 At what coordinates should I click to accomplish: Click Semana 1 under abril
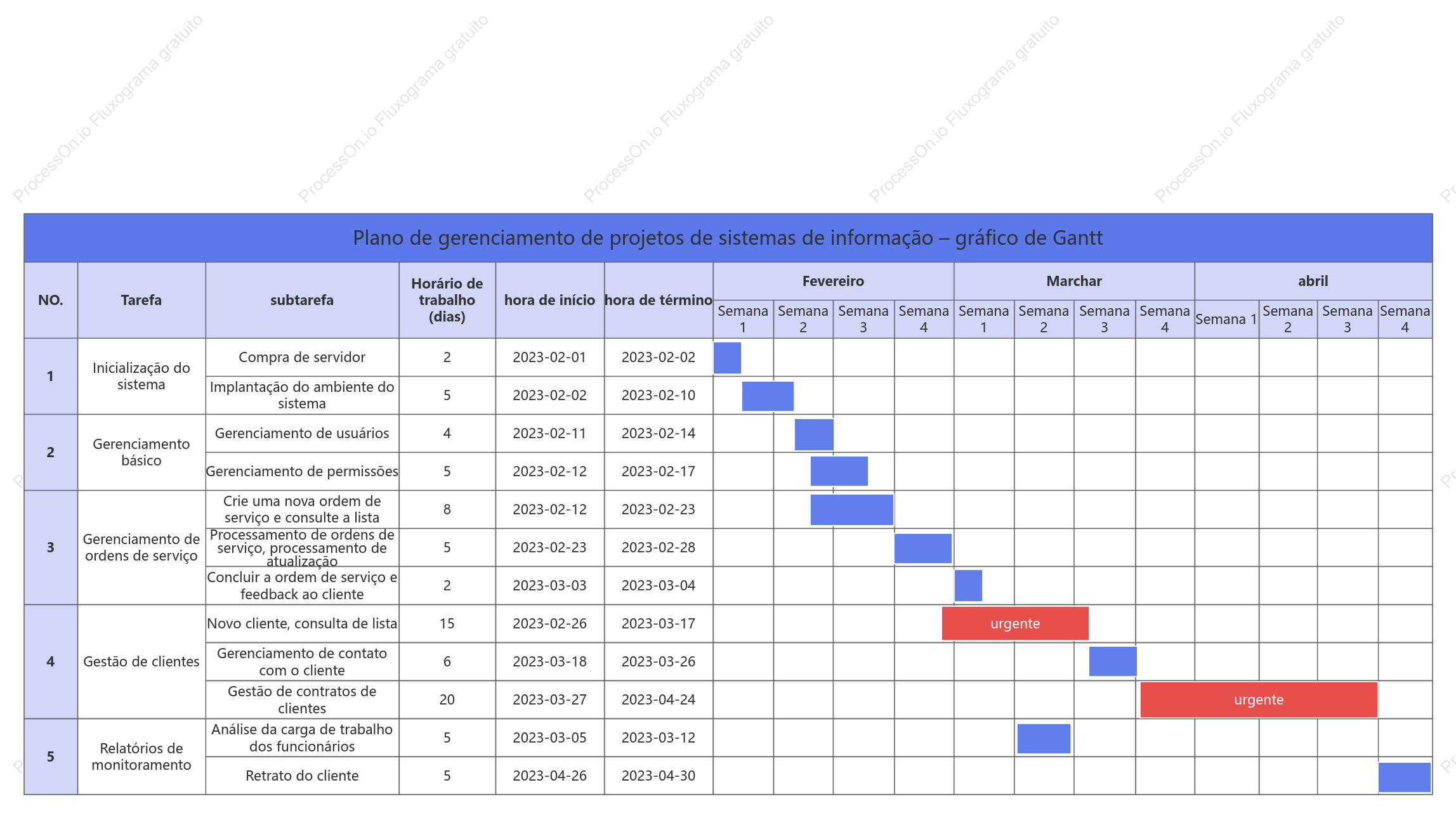pyautogui.click(x=1226, y=319)
